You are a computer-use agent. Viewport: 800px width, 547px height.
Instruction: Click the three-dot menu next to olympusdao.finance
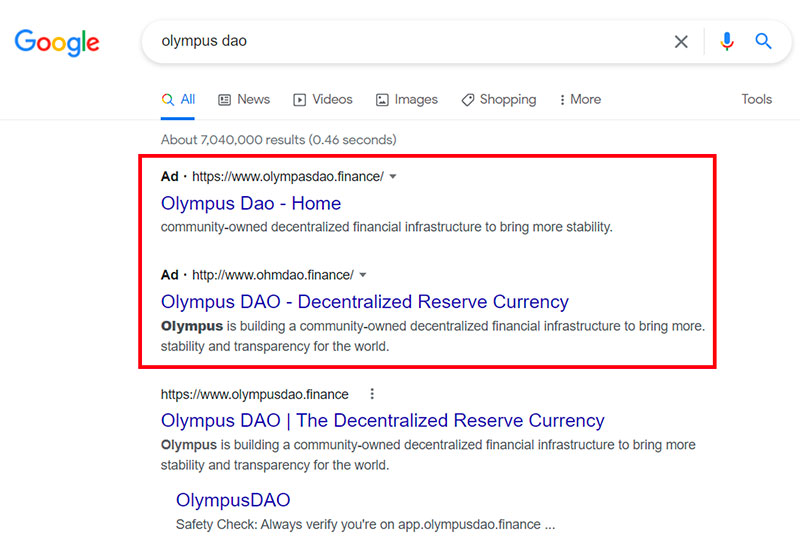(x=372, y=394)
